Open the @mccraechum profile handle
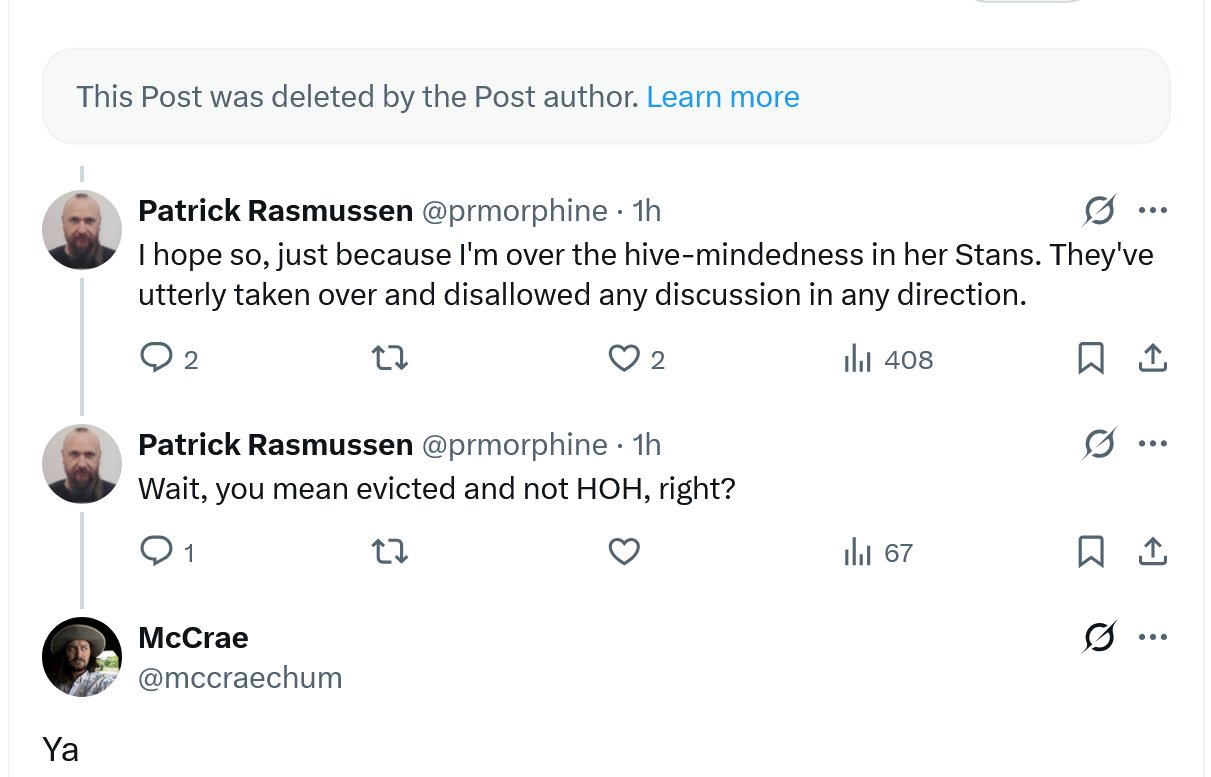The width and height of the screenshot is (1211, 777). pyautogui.click(x=240, y=678)
